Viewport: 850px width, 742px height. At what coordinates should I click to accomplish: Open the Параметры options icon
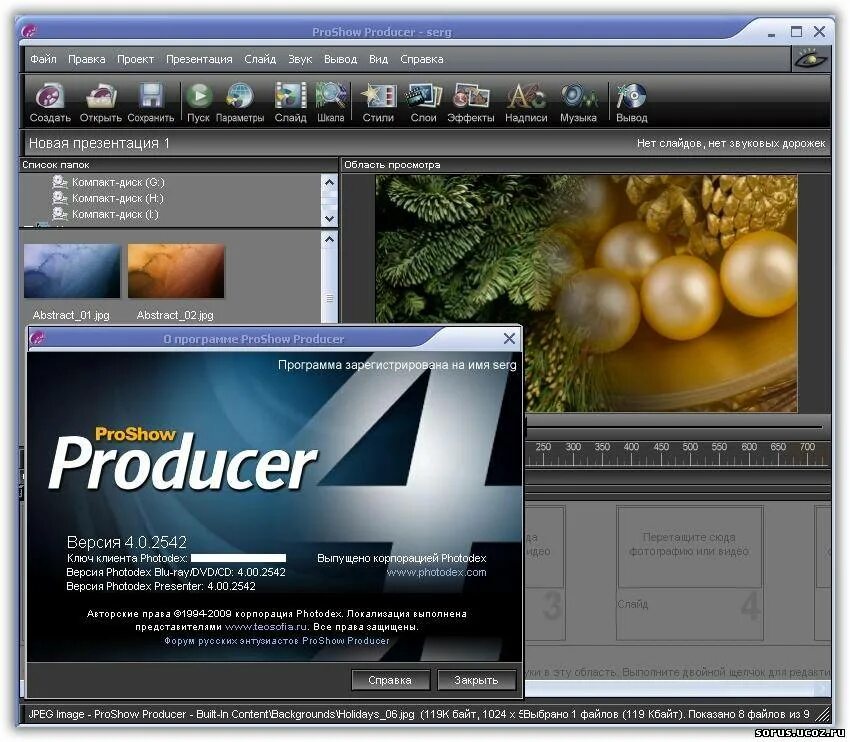[x=240, y=102]
